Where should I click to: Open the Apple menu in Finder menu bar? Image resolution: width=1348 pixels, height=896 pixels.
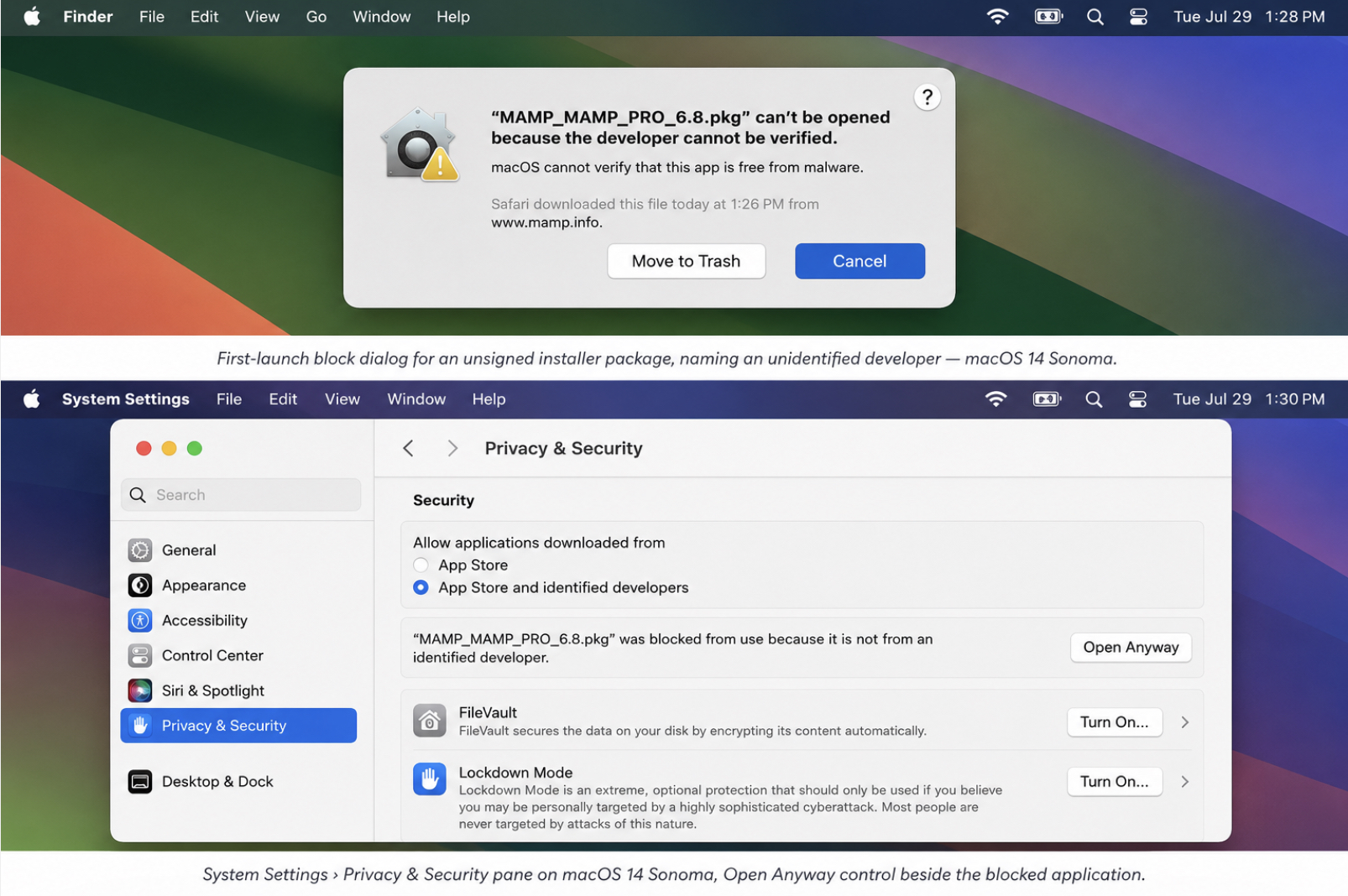(32, 17)
